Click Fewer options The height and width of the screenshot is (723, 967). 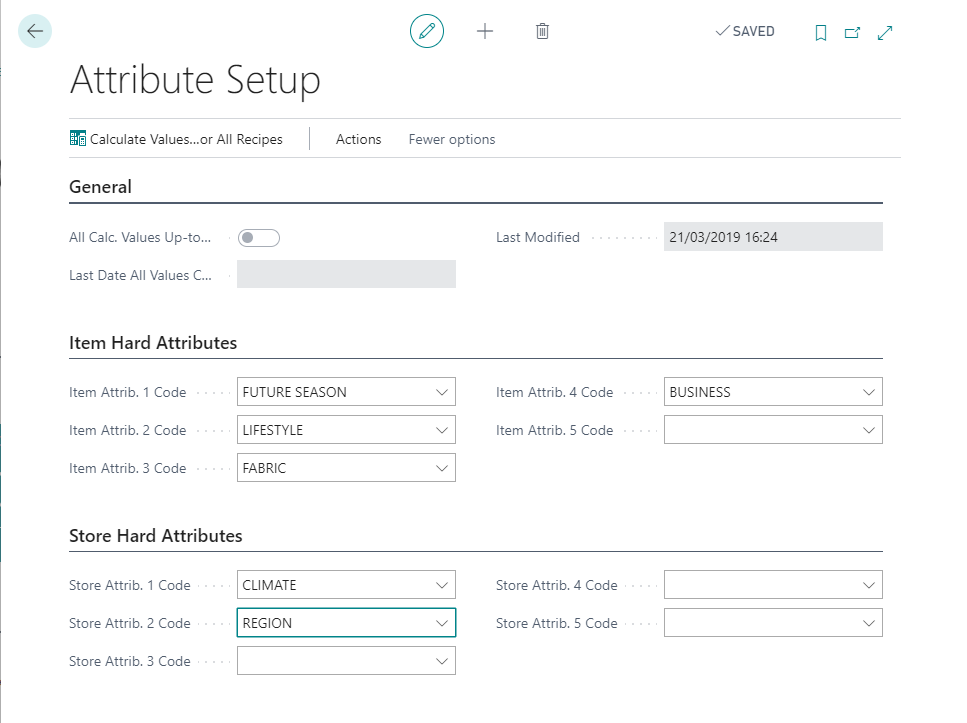coord(452,139)
